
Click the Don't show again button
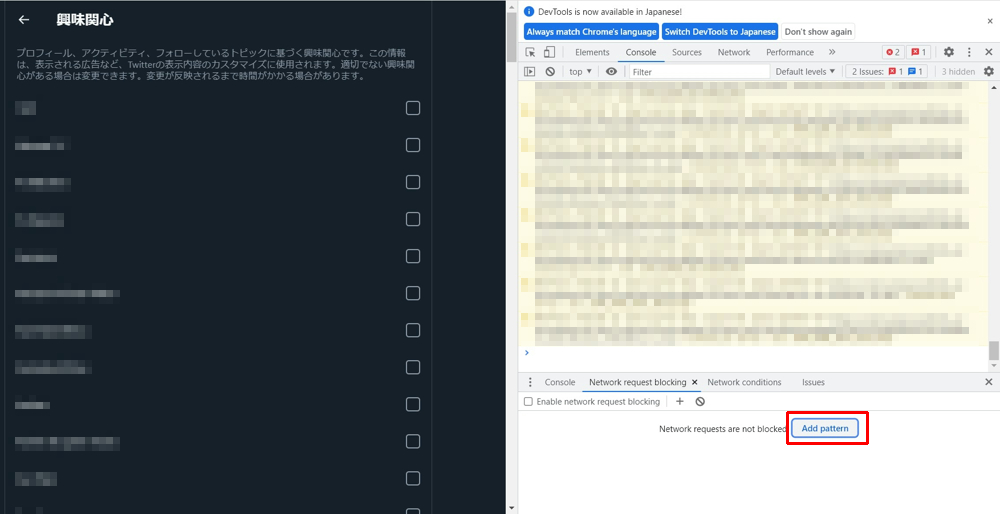[818, 31]
